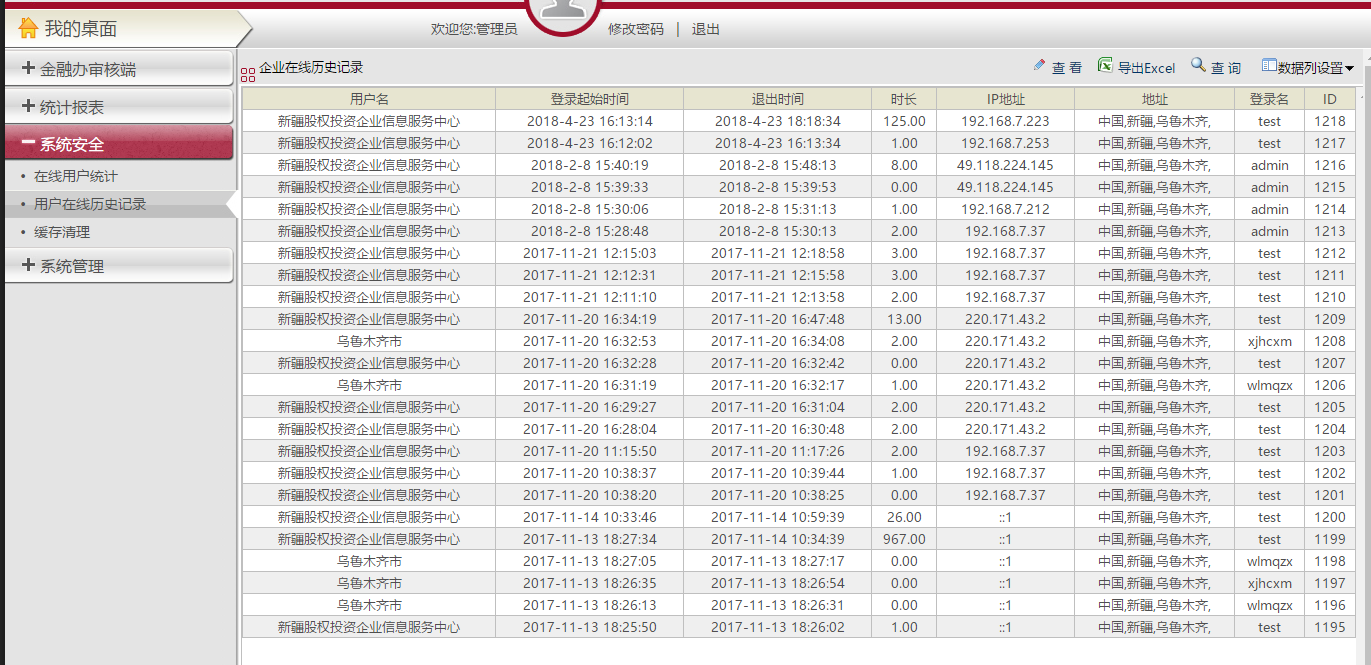
Task: Click the pencil icon for 查看
Action: click(x=1039, y=66)
